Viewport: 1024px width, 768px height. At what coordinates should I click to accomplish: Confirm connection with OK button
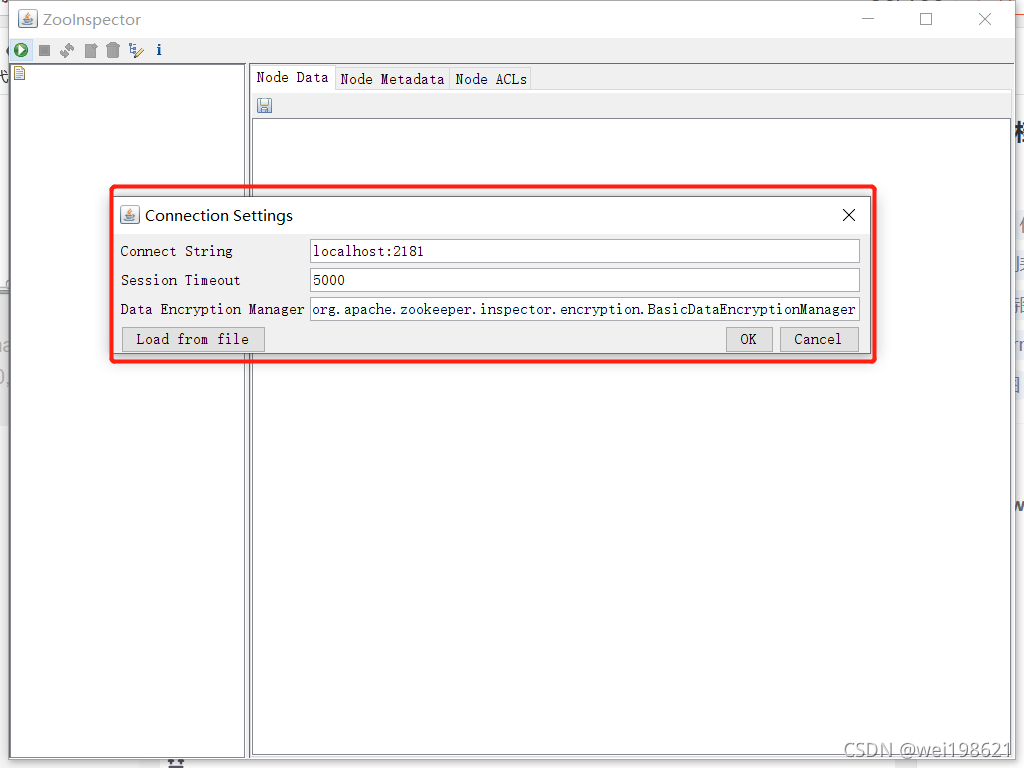click(x=749, y=339)
